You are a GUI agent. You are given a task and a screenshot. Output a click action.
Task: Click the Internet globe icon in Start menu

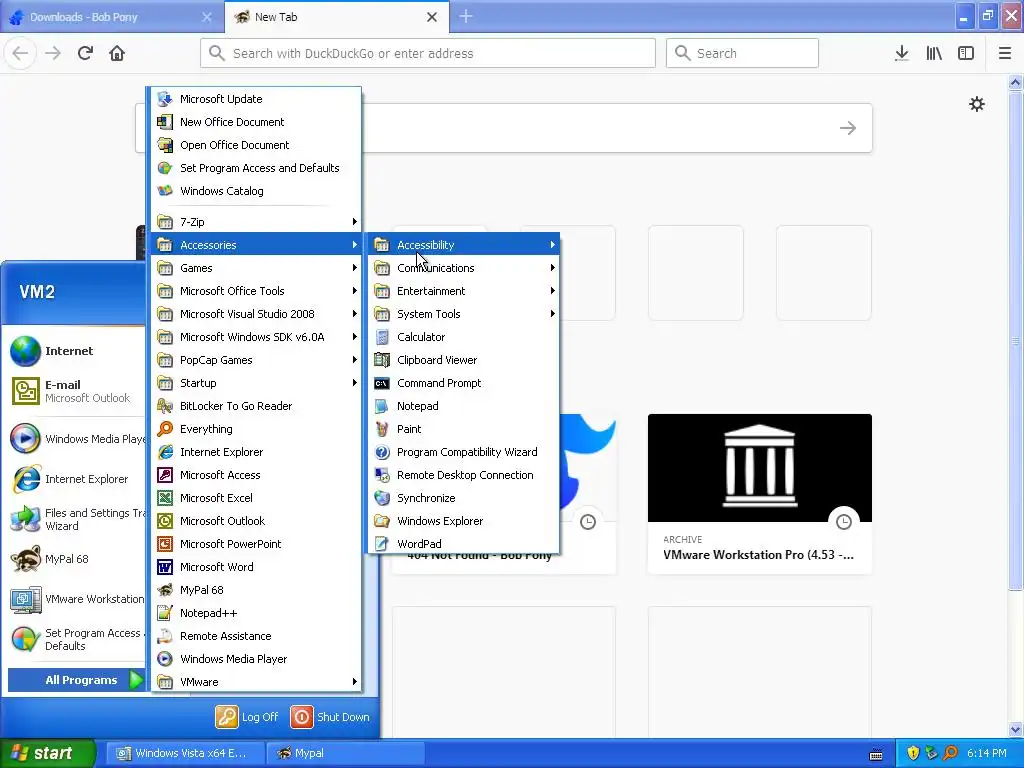pos(25,351)
